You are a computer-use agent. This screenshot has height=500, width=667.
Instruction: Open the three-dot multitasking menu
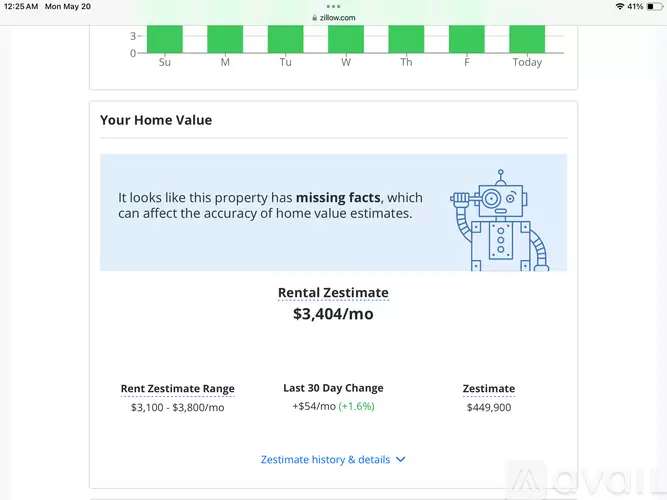[x=333, y=6]
